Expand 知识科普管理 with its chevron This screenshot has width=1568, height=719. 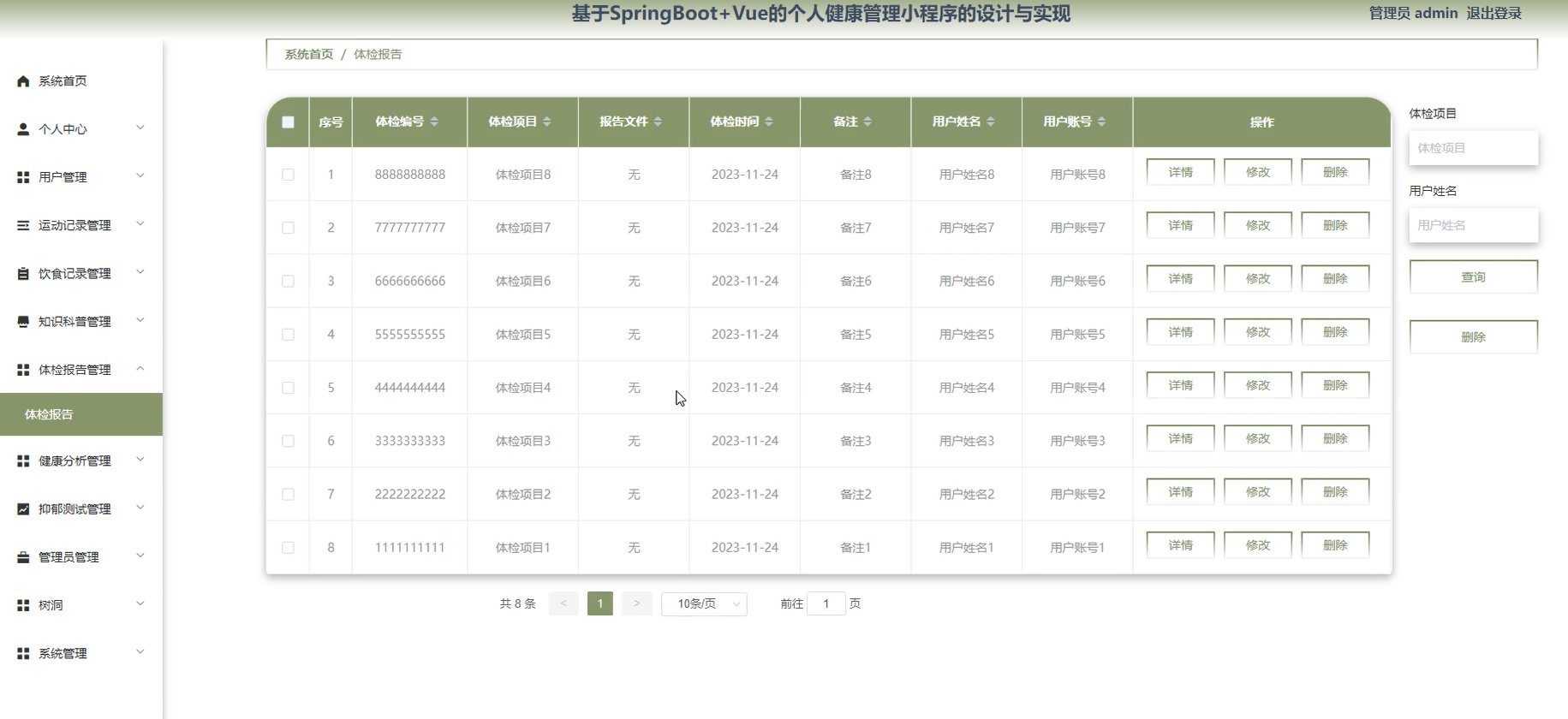[140, 320]
